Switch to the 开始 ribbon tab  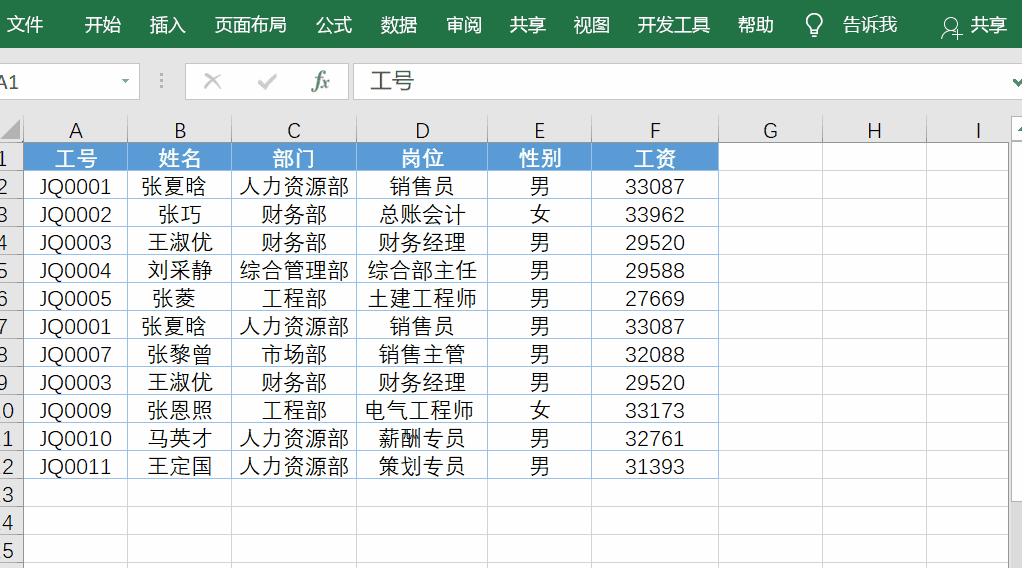tap(103, 25)
